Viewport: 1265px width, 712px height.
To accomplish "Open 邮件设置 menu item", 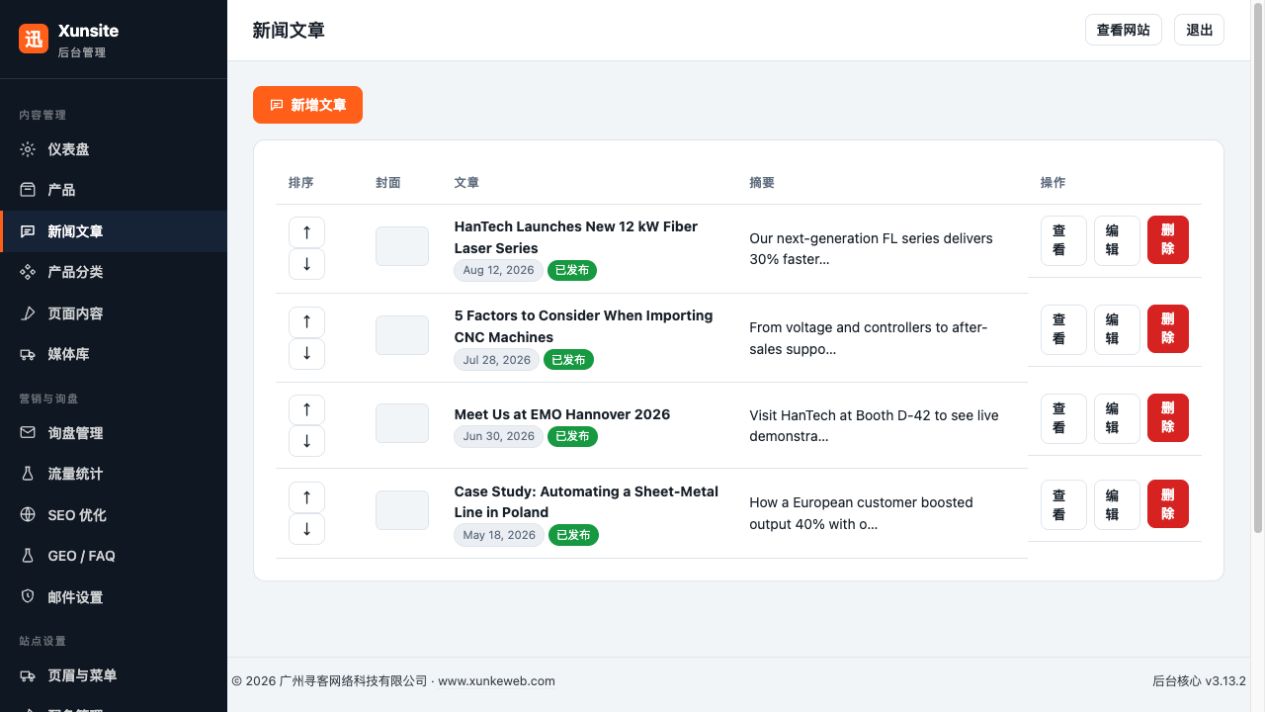I will [x=114, y=597].
